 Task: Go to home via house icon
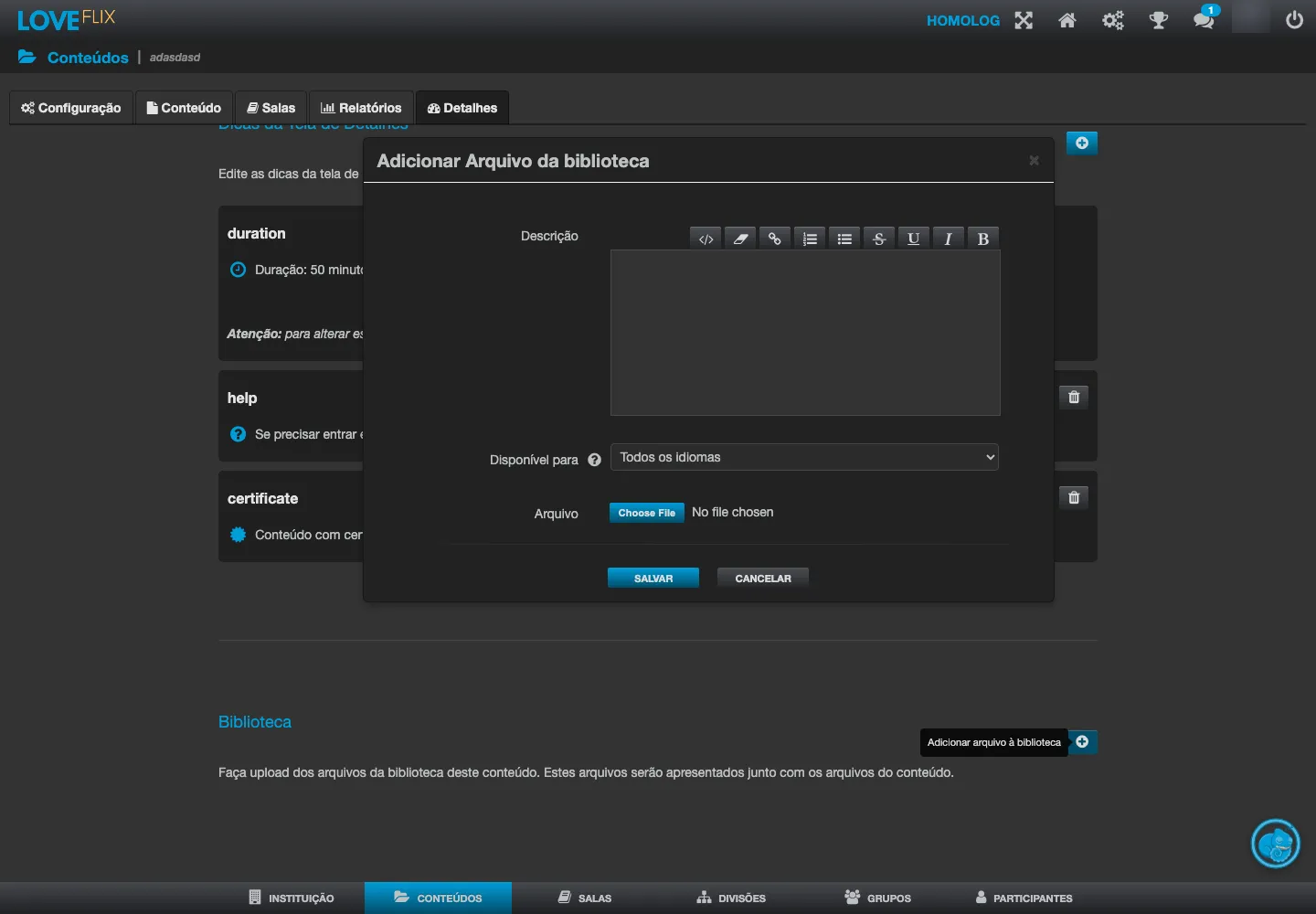1067,20
